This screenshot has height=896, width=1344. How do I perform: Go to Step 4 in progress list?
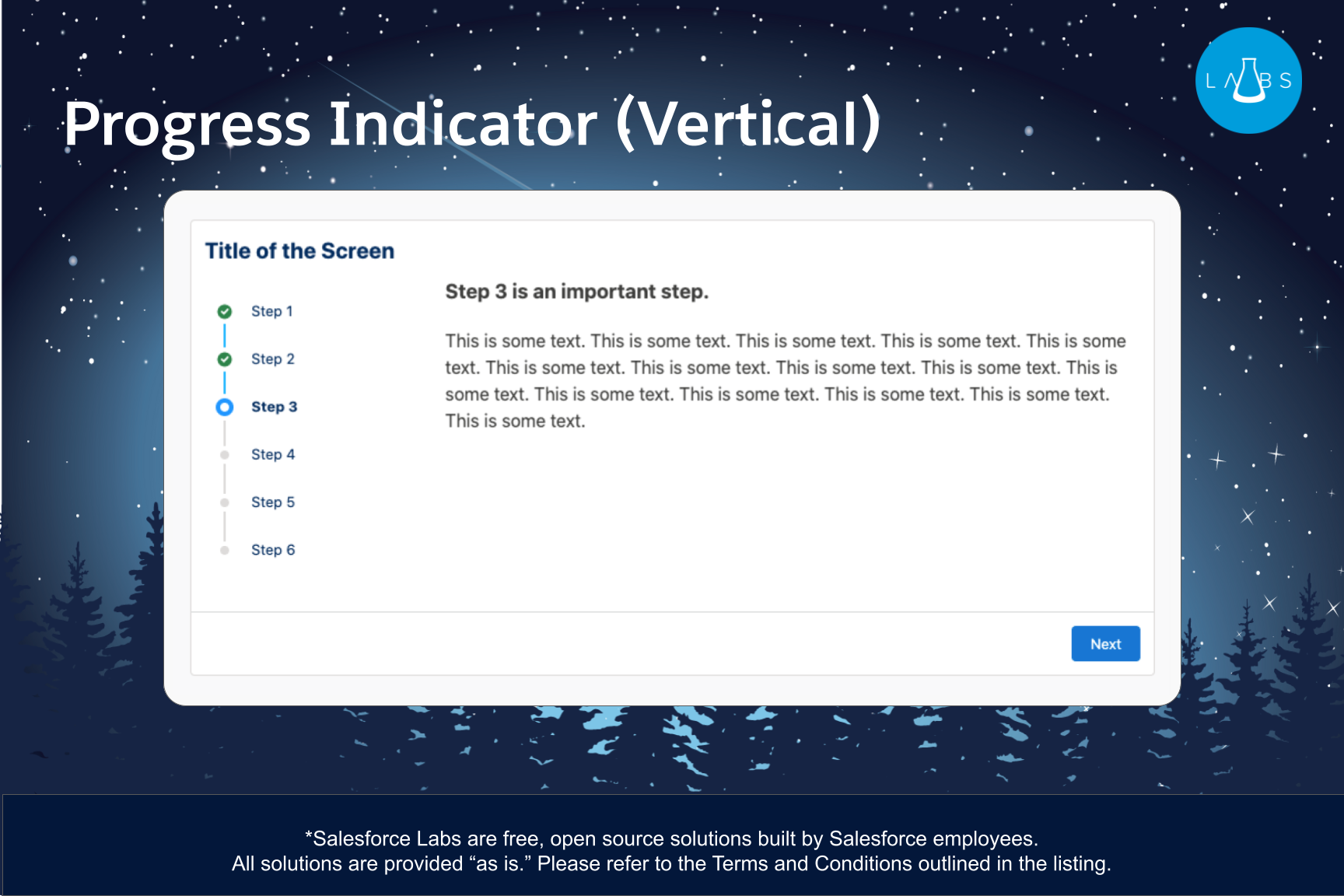point(272,454)
